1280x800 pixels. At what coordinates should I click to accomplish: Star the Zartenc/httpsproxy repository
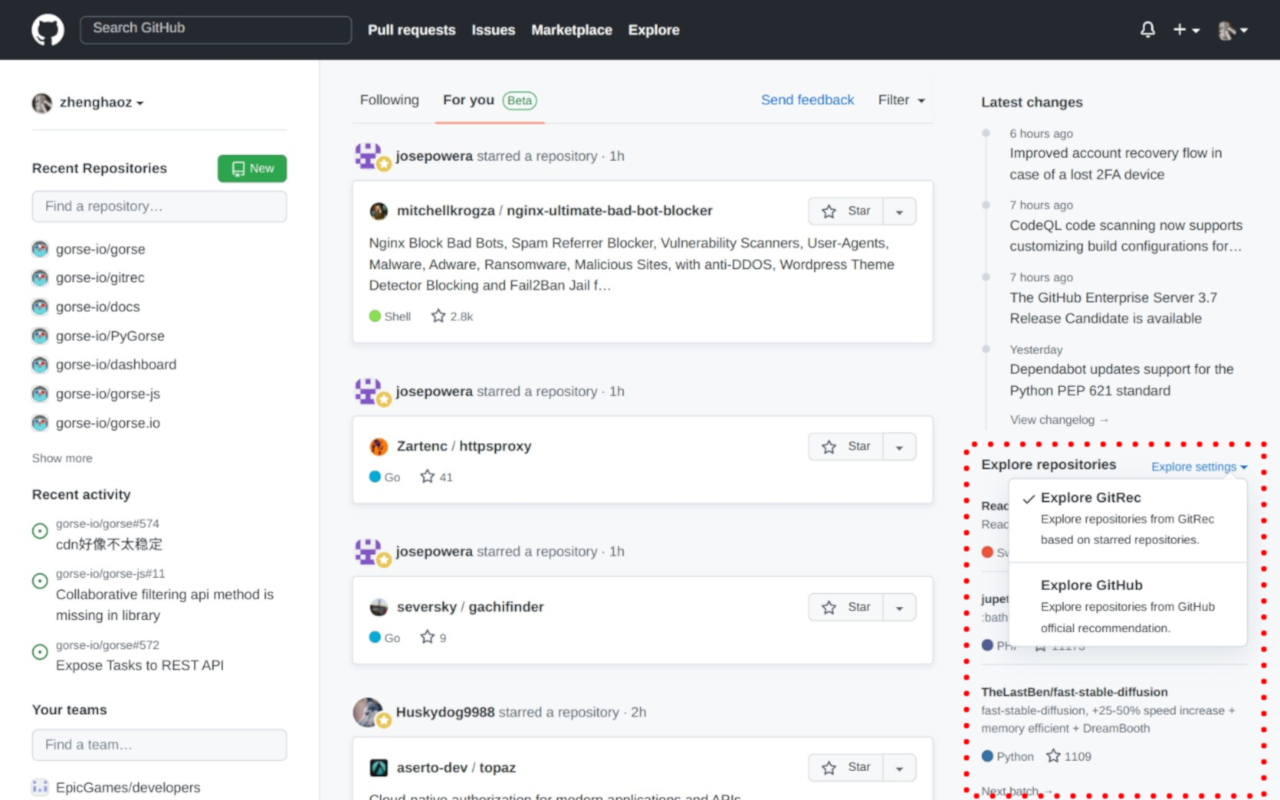846,447
